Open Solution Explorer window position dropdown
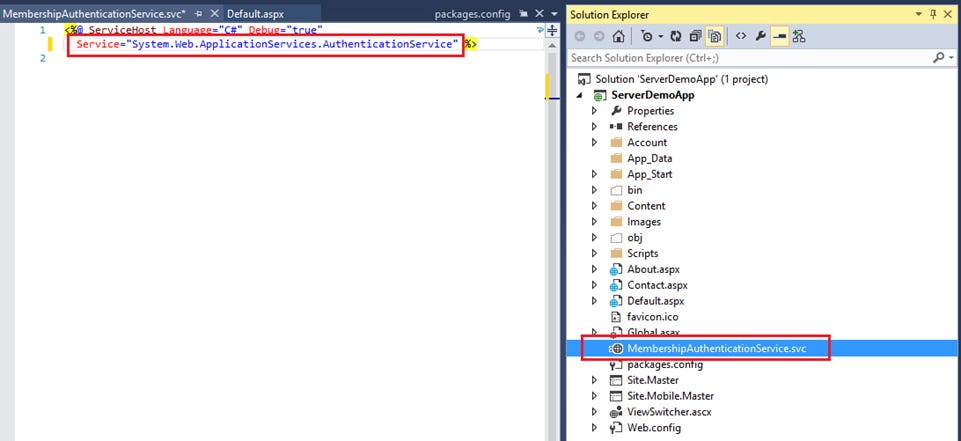961x441 pixels. point(919,14)
